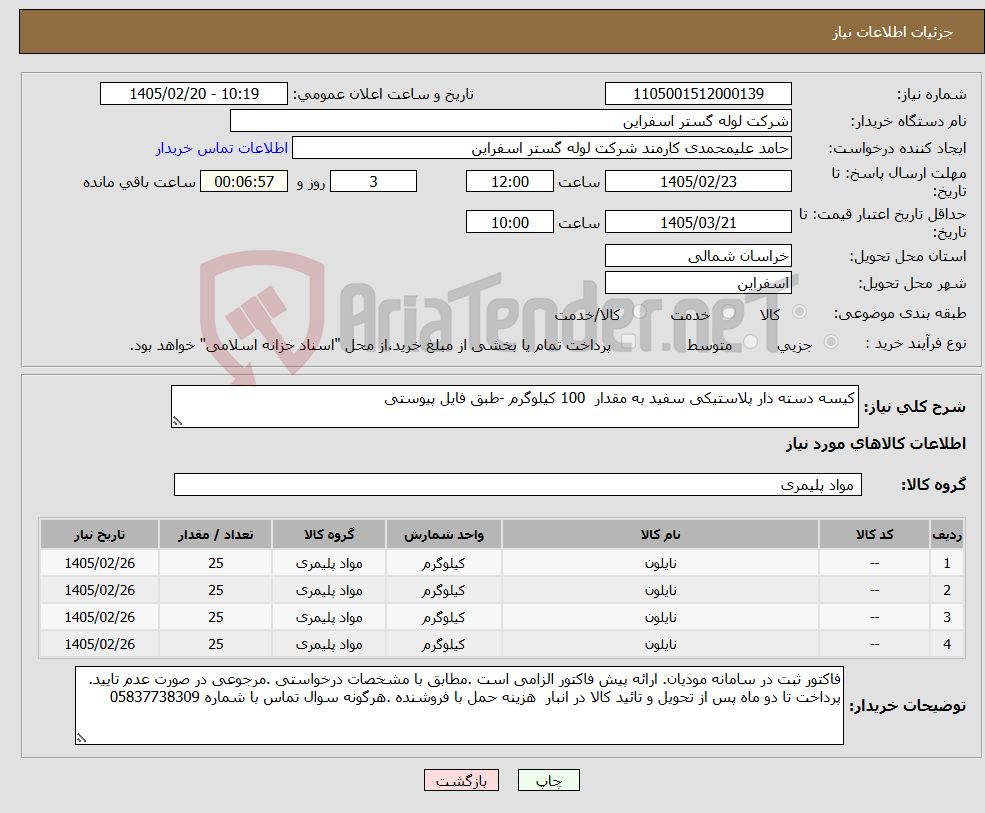985x813 pixels.
Task: Click نایلون in row 3
Action: 660,618
